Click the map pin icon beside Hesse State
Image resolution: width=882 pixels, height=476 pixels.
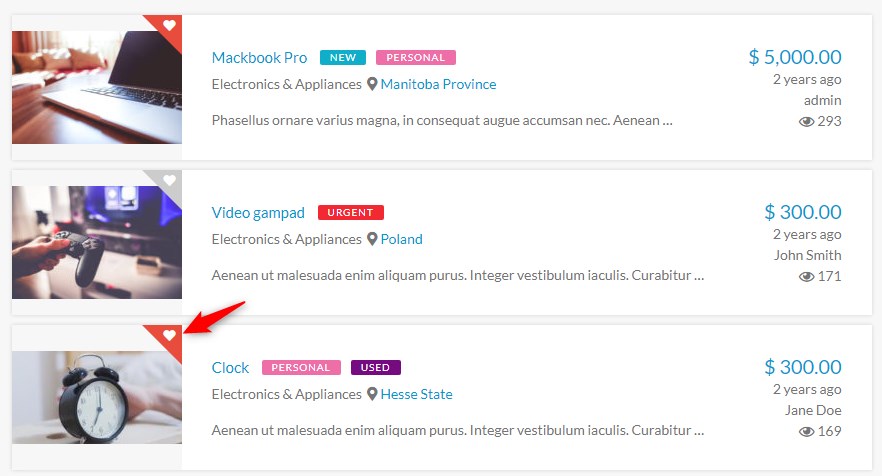(x=372, y=394)
